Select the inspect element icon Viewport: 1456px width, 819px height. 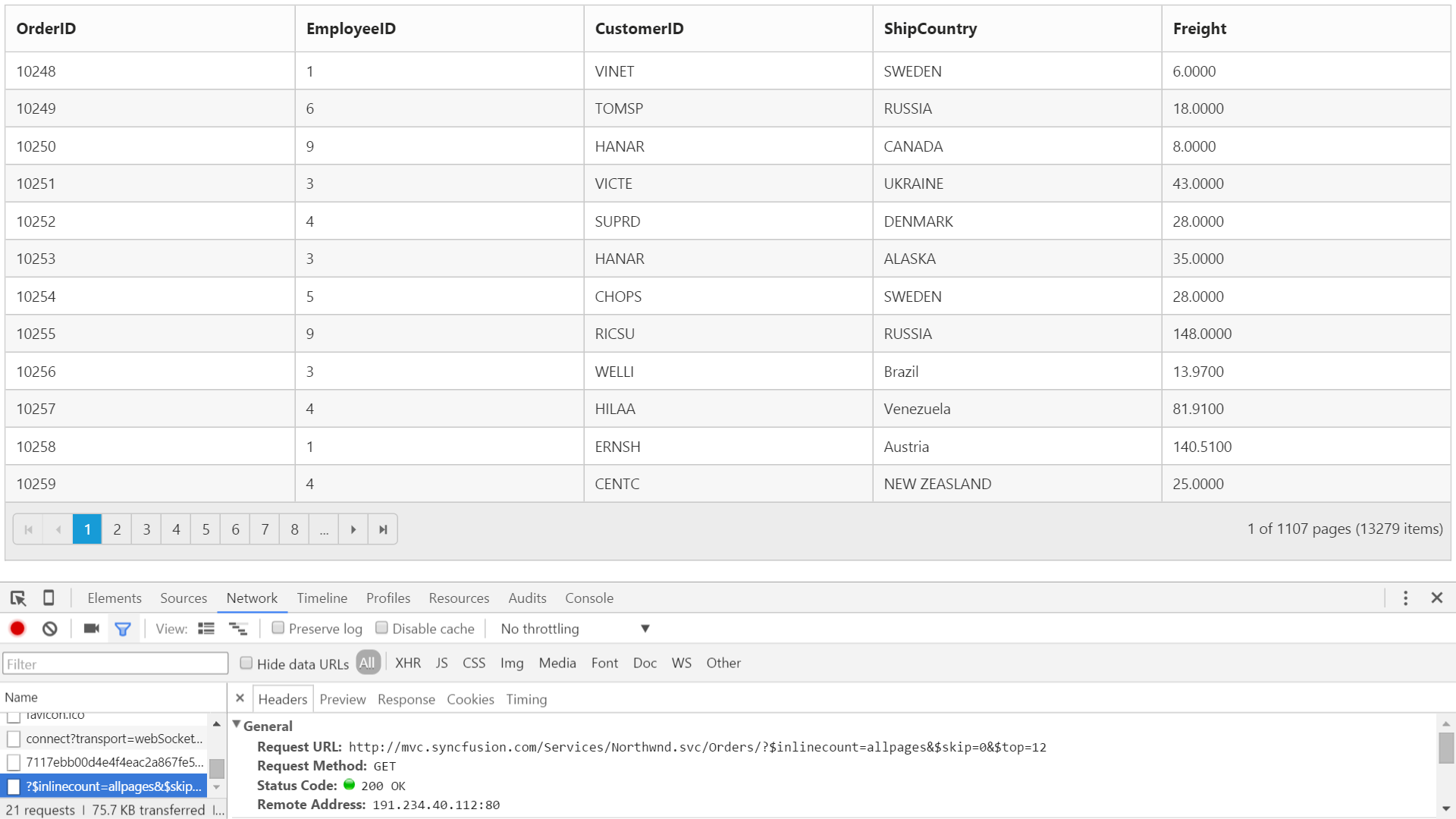[18, 598]
